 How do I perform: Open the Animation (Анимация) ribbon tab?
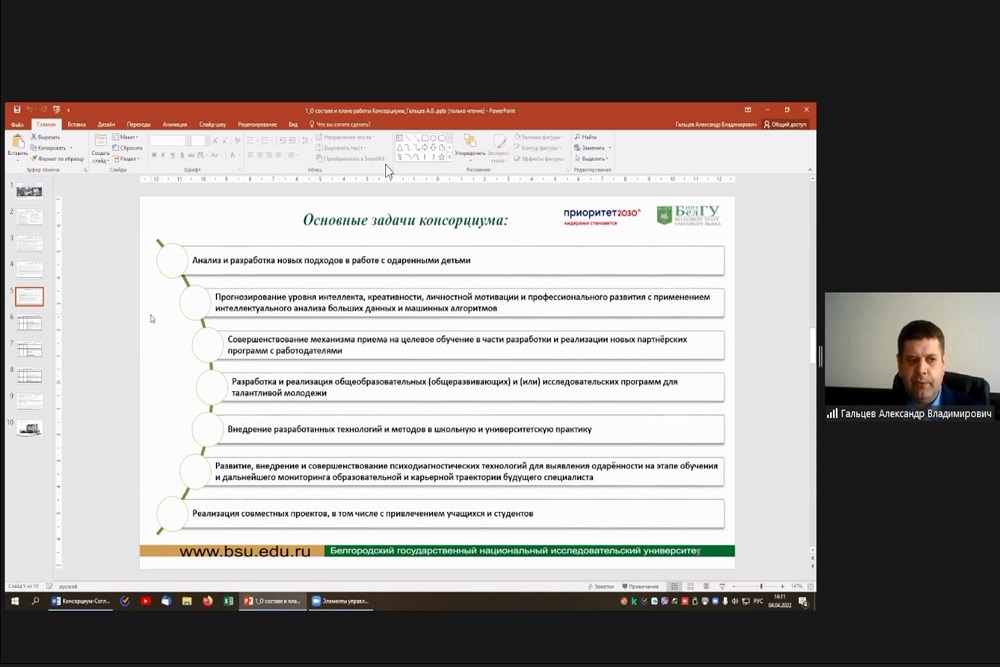point(174,124)
